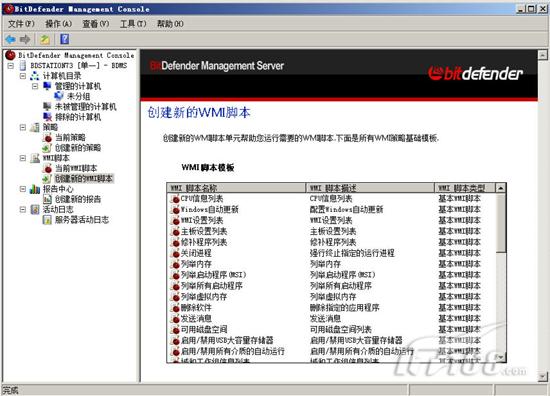Click the 当前WMI脚本 icon

47,168
